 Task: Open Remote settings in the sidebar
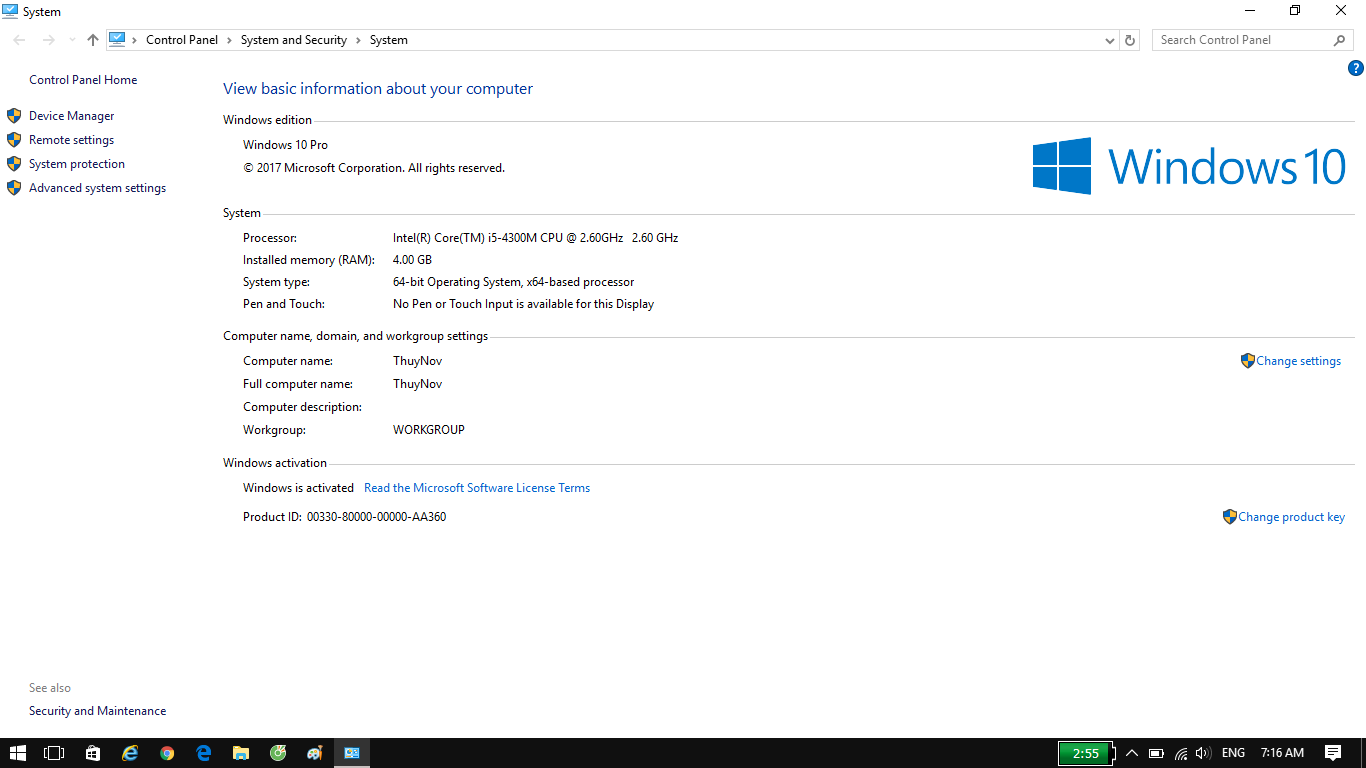(x=72, y=140)
